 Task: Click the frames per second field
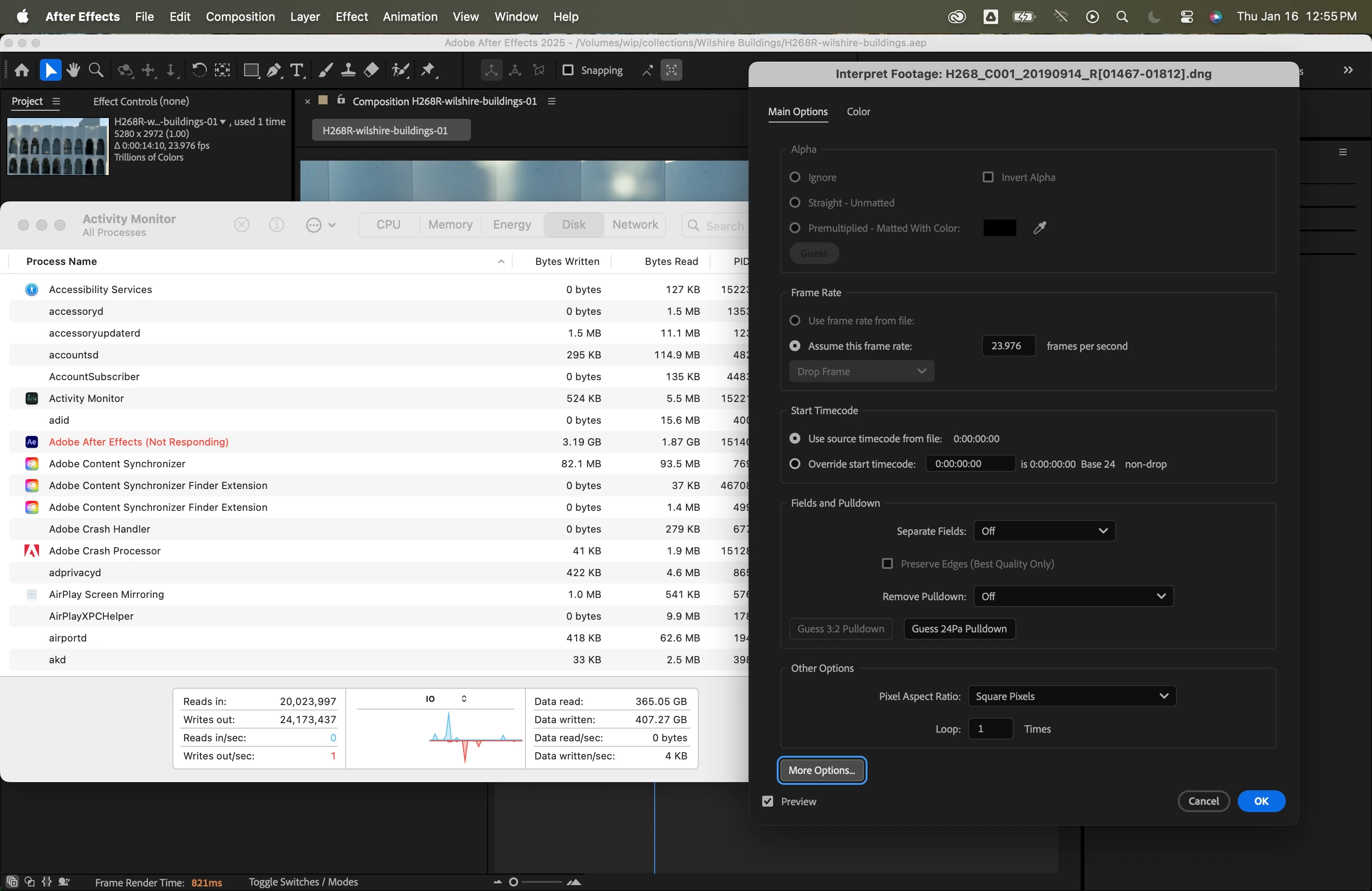coord(1008,346)
